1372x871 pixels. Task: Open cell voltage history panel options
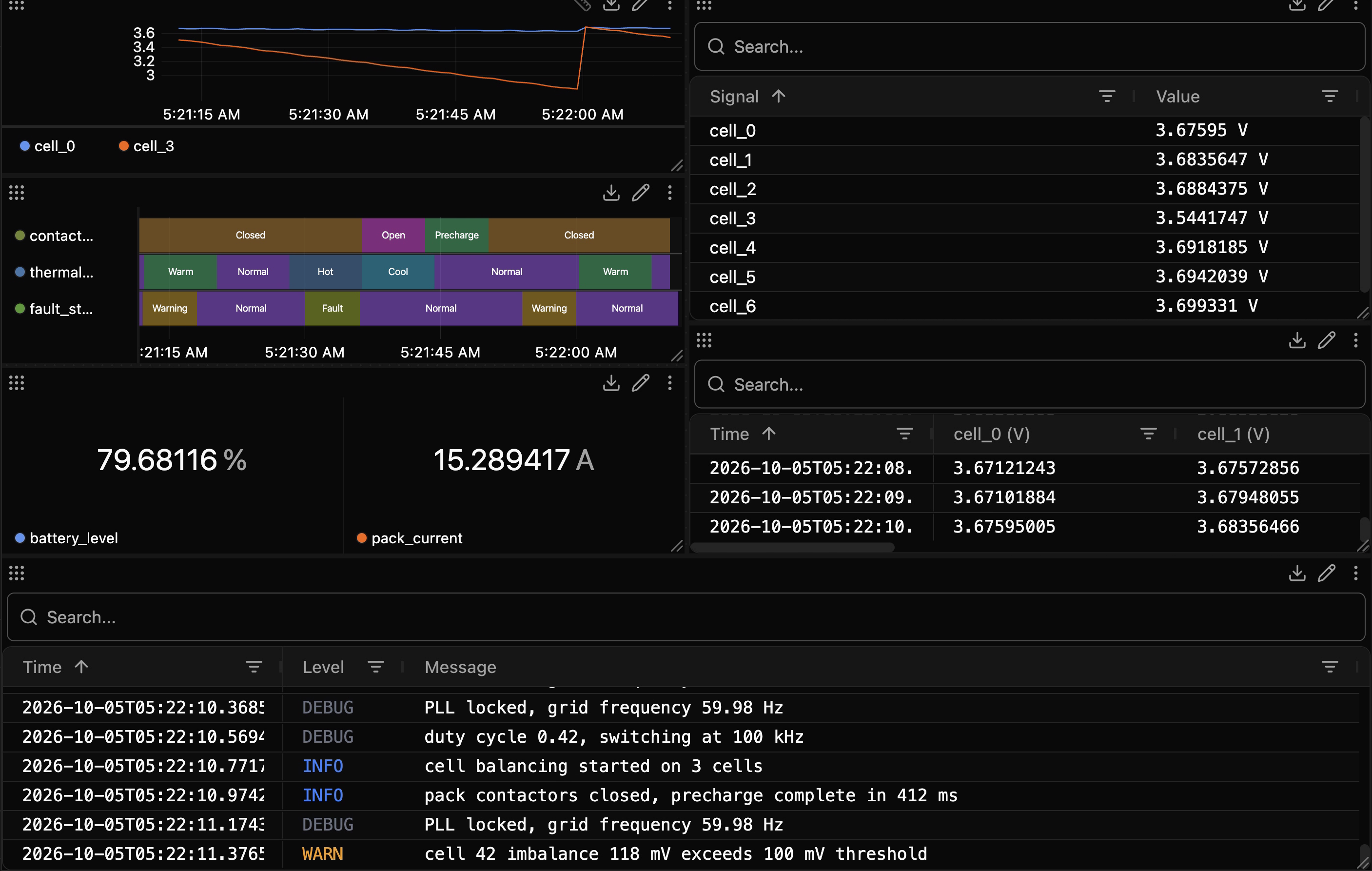pos(1355,340)
